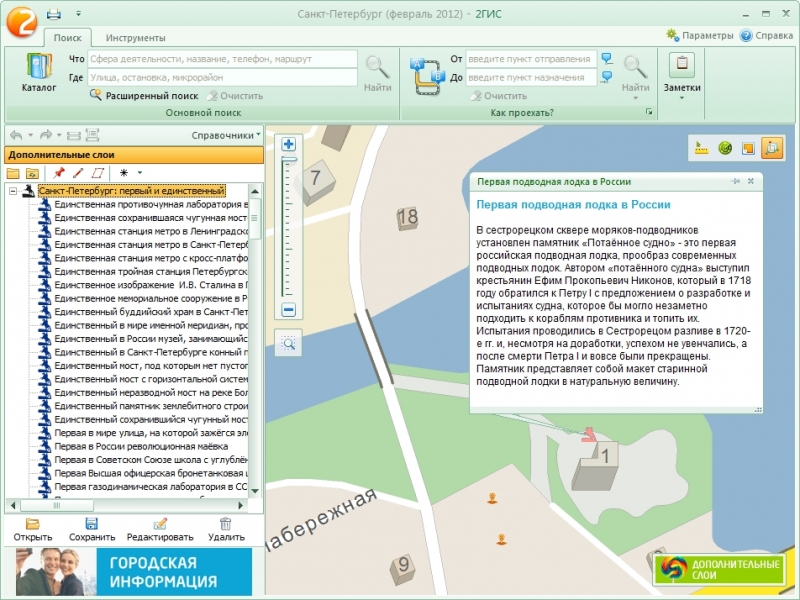
Task: Click the expand list view icon
Action: click(x=92, y=135)
